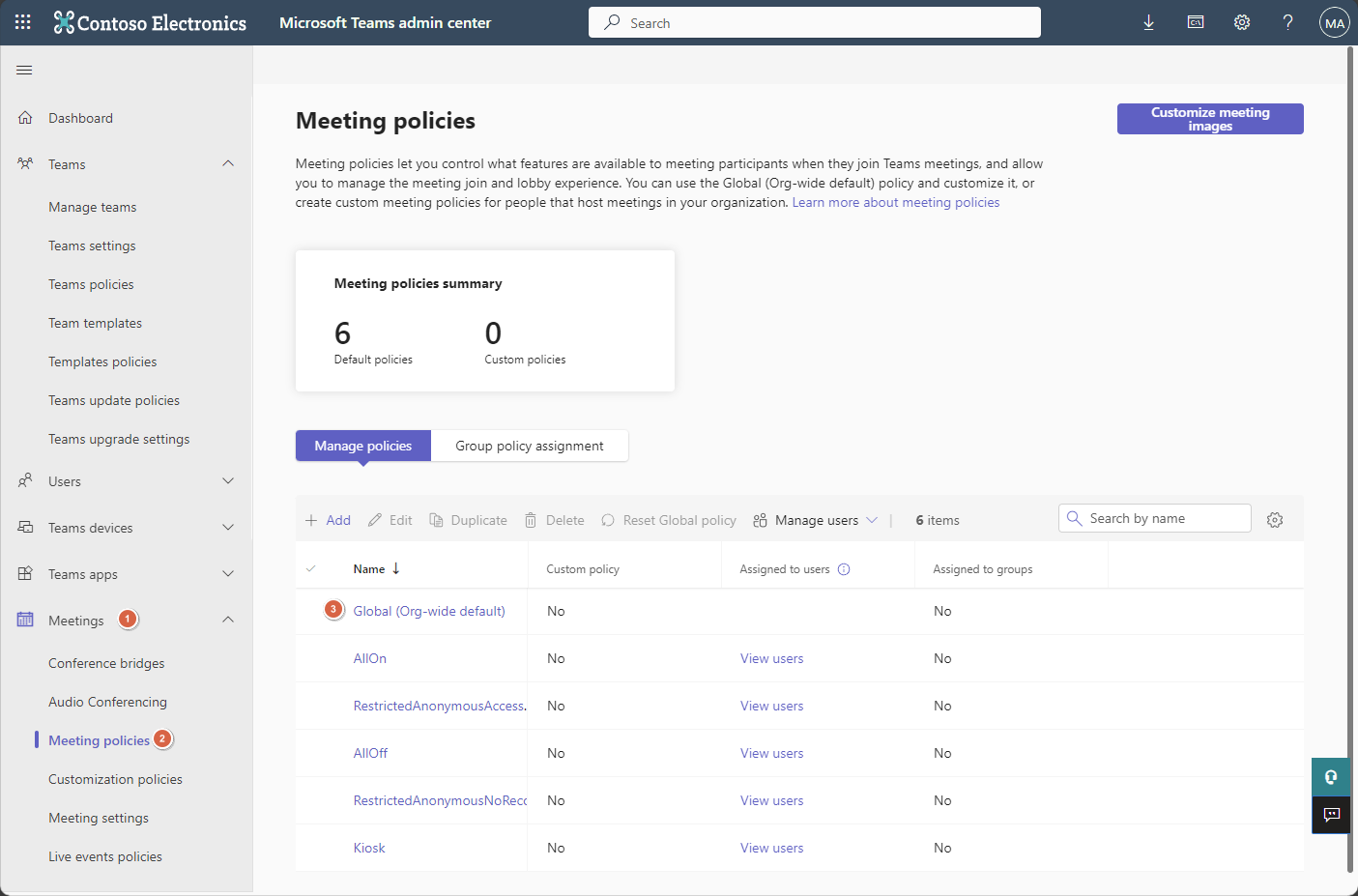
Task: Expand the Teams devices chevron
Action: [x=228, y=528]
